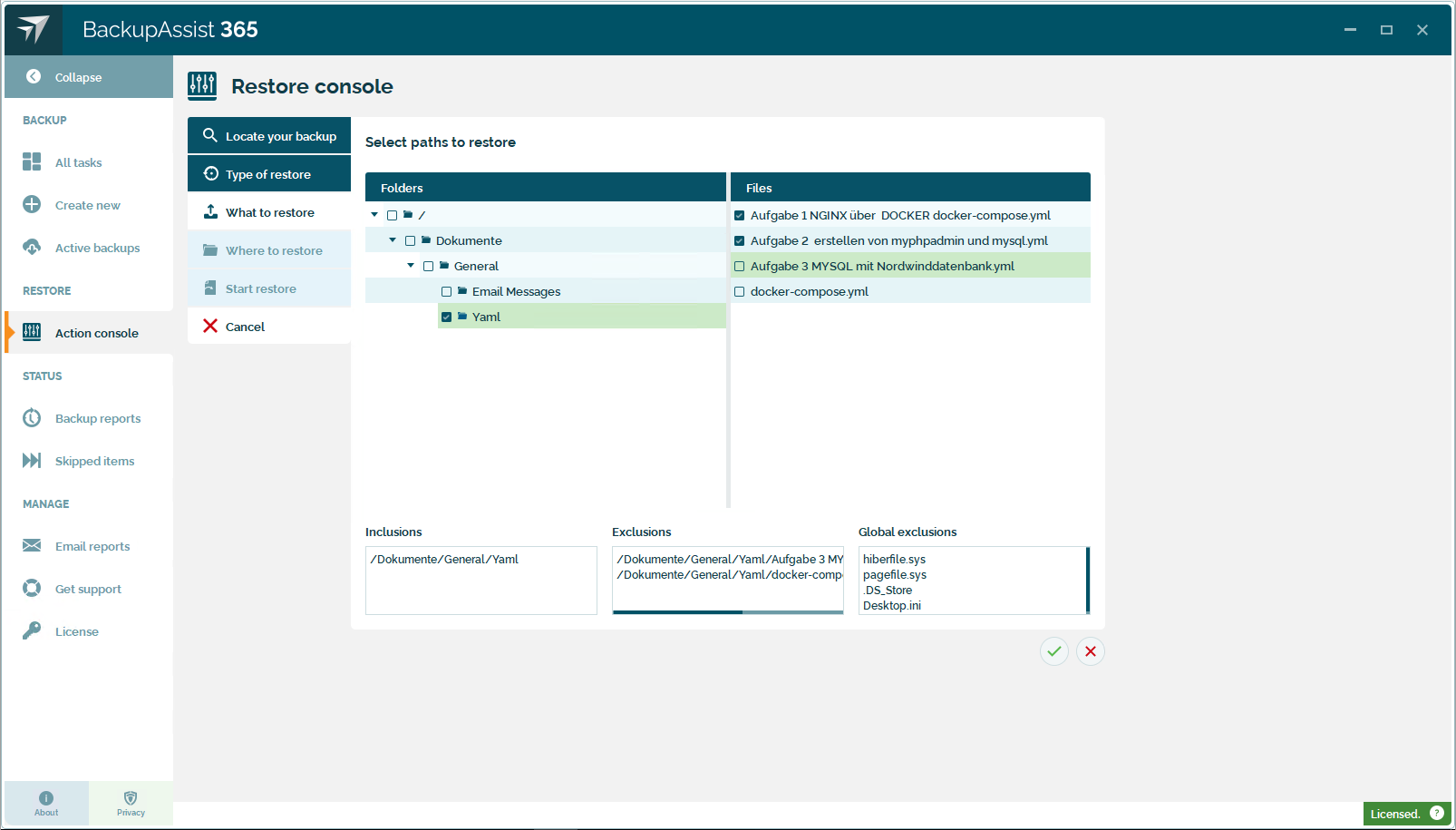Open Backup reports in the sidebar
This screenshot has width=1456, height=830.
tap(88, 418)
